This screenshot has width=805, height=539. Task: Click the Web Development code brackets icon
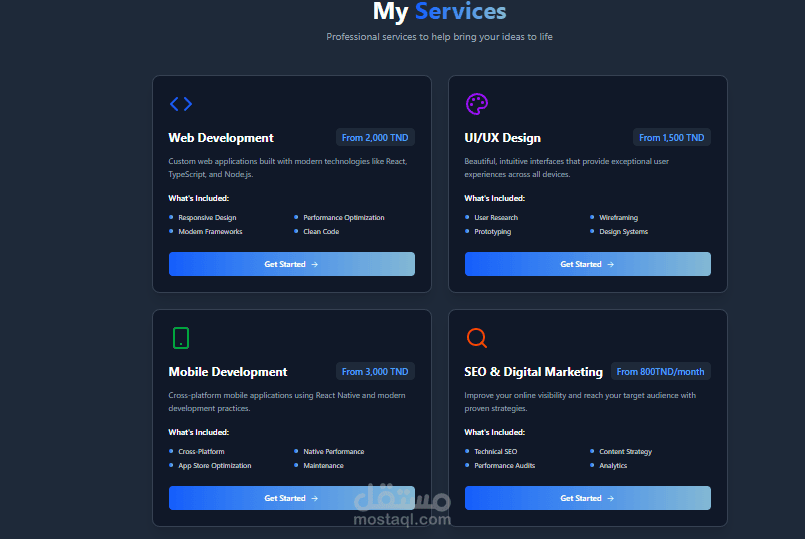181,104
